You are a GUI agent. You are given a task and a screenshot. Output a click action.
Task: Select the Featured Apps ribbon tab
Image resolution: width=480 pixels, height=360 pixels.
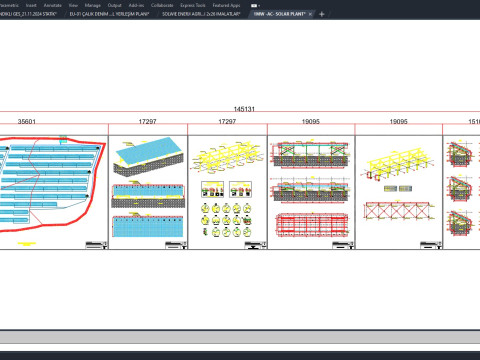(226, 5)
